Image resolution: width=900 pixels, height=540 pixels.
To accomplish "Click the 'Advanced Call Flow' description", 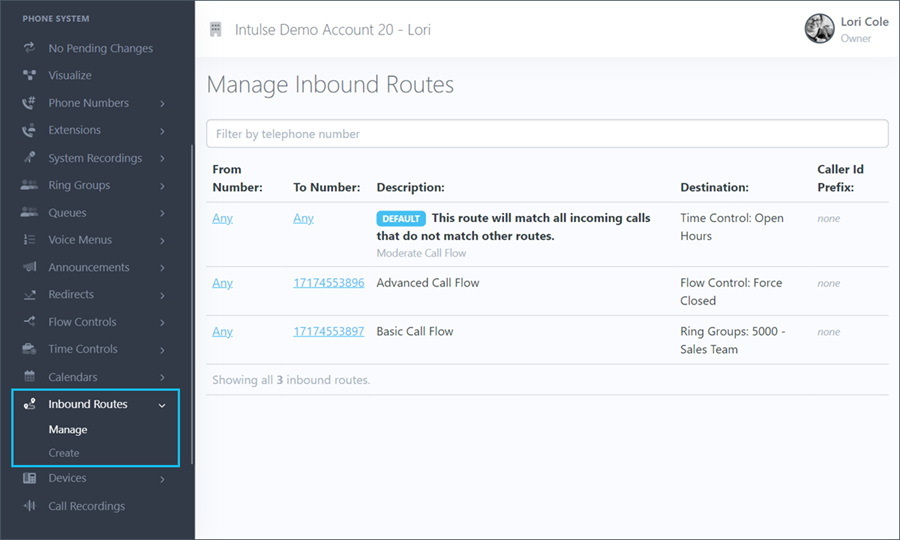I will (428, 283).
